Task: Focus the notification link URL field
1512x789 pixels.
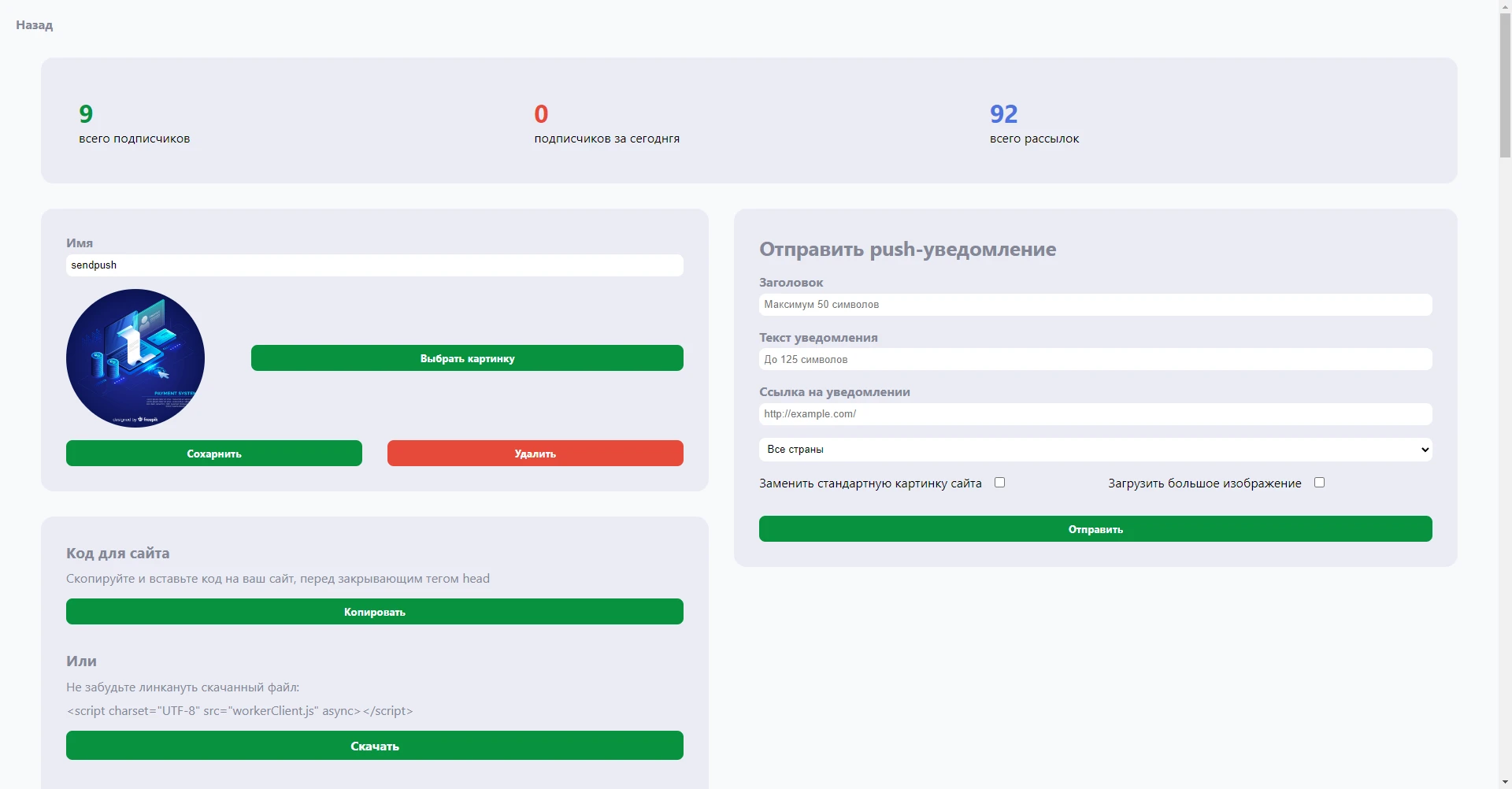Action: point(1095,414)
